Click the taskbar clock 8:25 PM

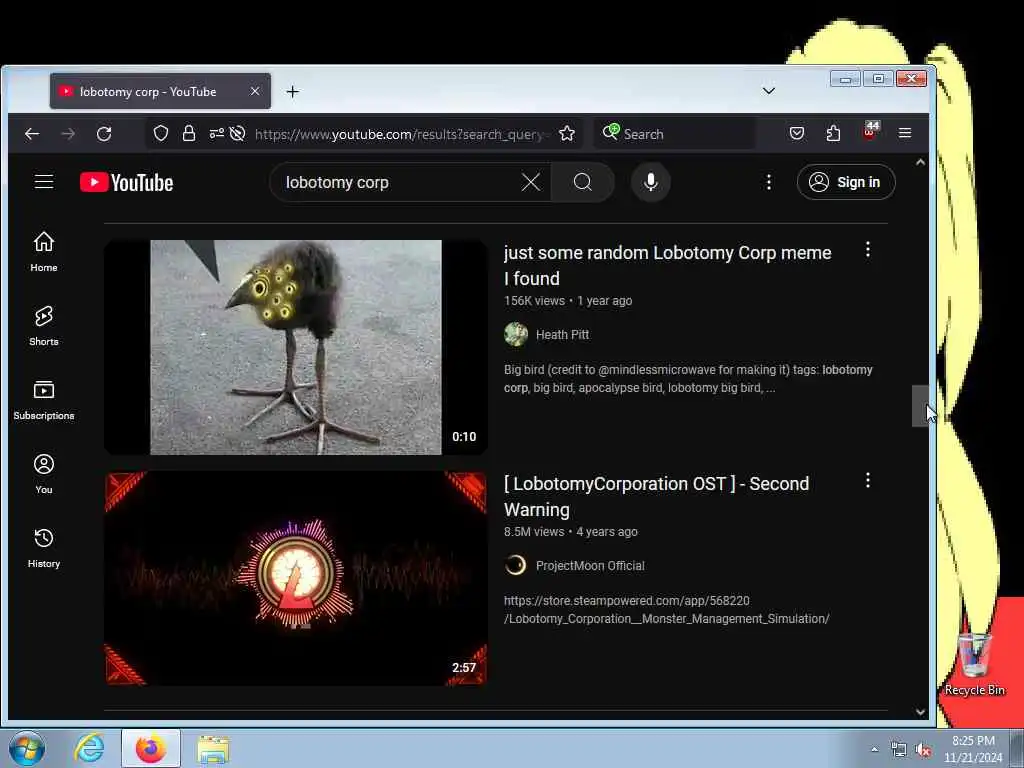(x=973, y=749)
